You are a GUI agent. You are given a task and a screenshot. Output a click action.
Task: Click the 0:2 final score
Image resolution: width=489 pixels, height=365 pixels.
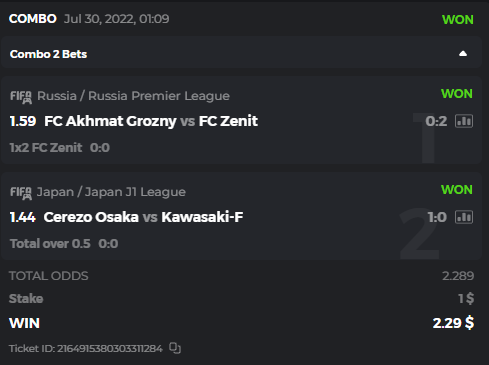tap(436, 121)
